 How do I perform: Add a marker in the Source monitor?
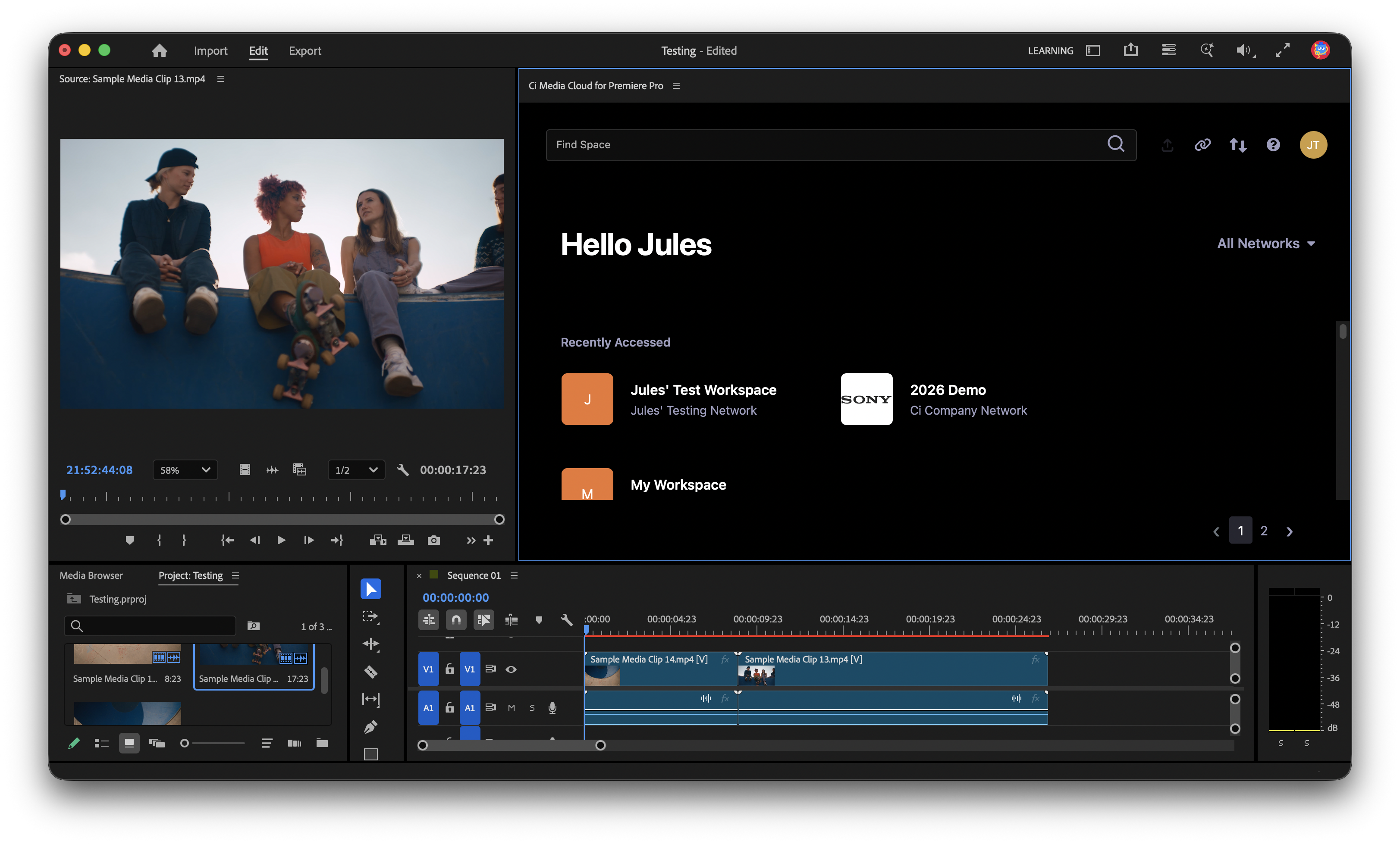(129, 540)
